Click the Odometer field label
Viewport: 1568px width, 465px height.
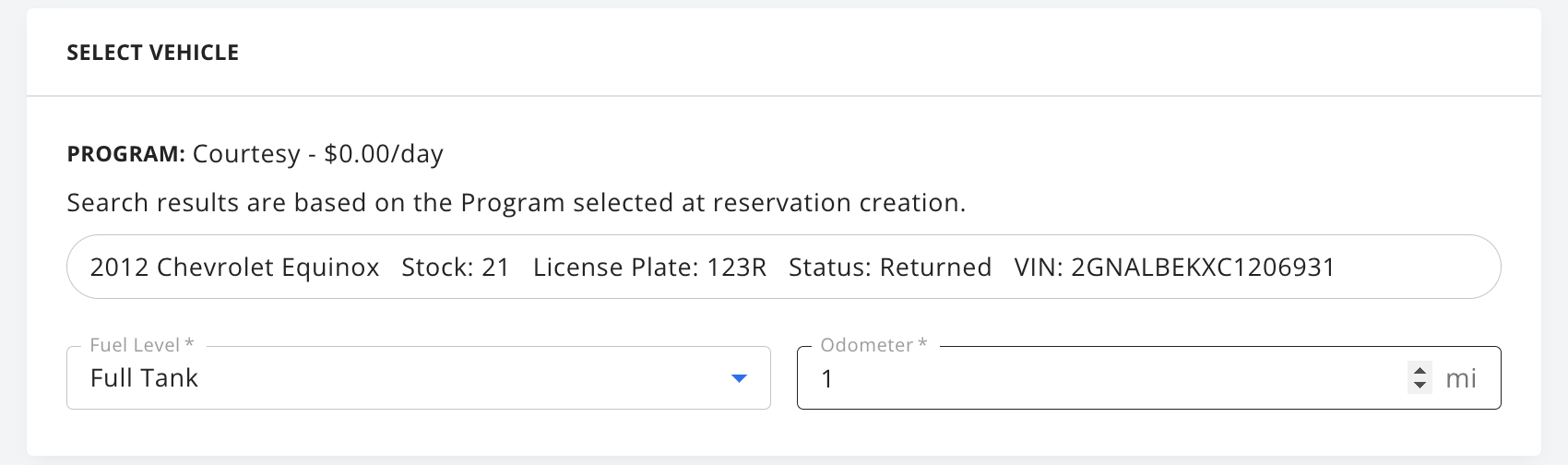pos(873,345)
